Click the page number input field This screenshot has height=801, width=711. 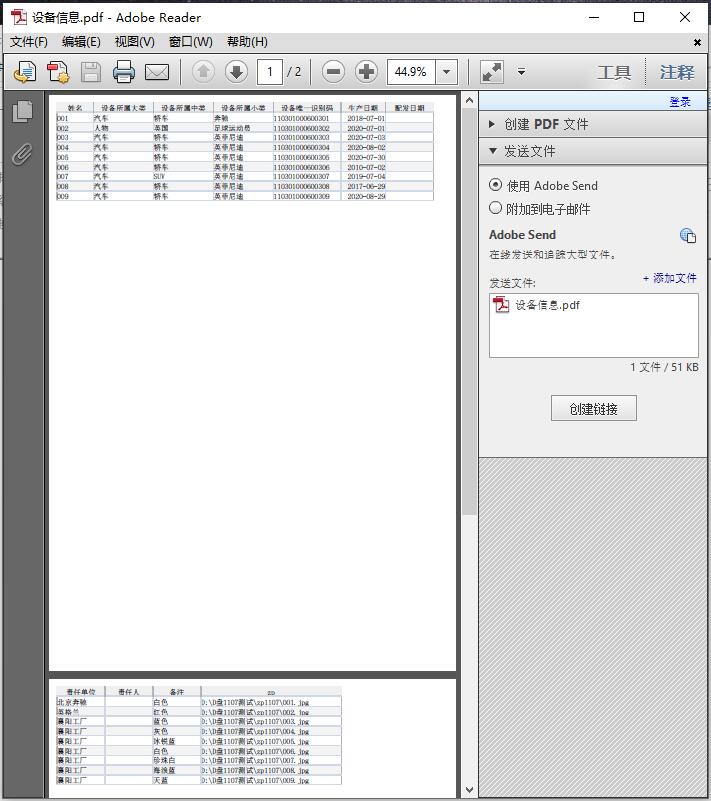pos(270,72)
